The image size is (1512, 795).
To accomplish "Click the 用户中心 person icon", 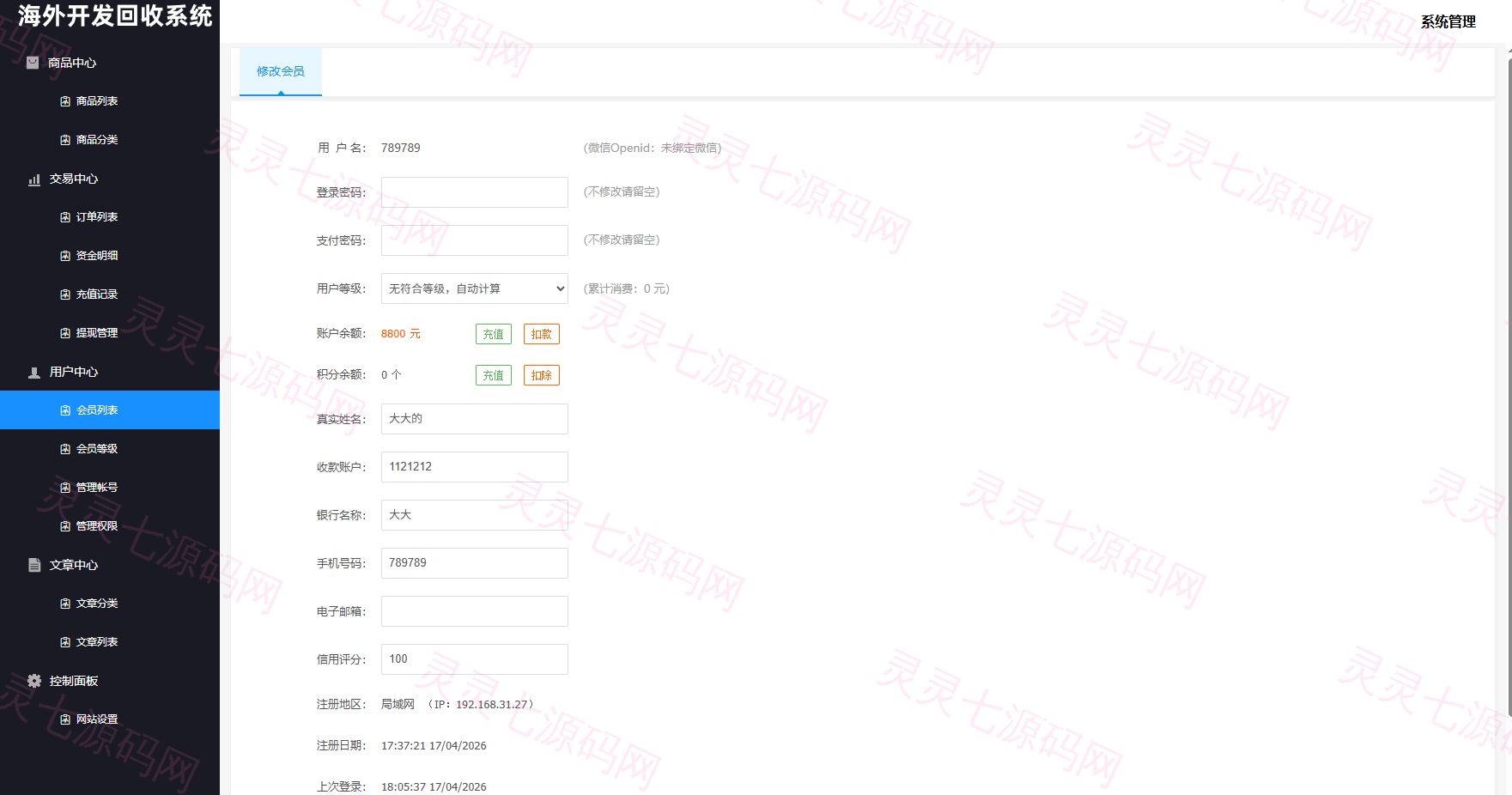I will [34, 373].
